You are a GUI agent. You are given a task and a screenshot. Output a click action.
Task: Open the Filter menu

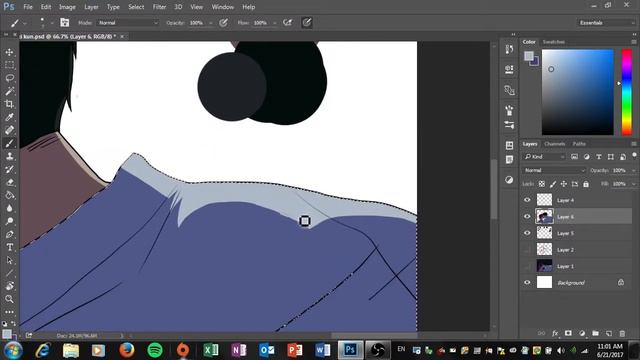point(159,7)
